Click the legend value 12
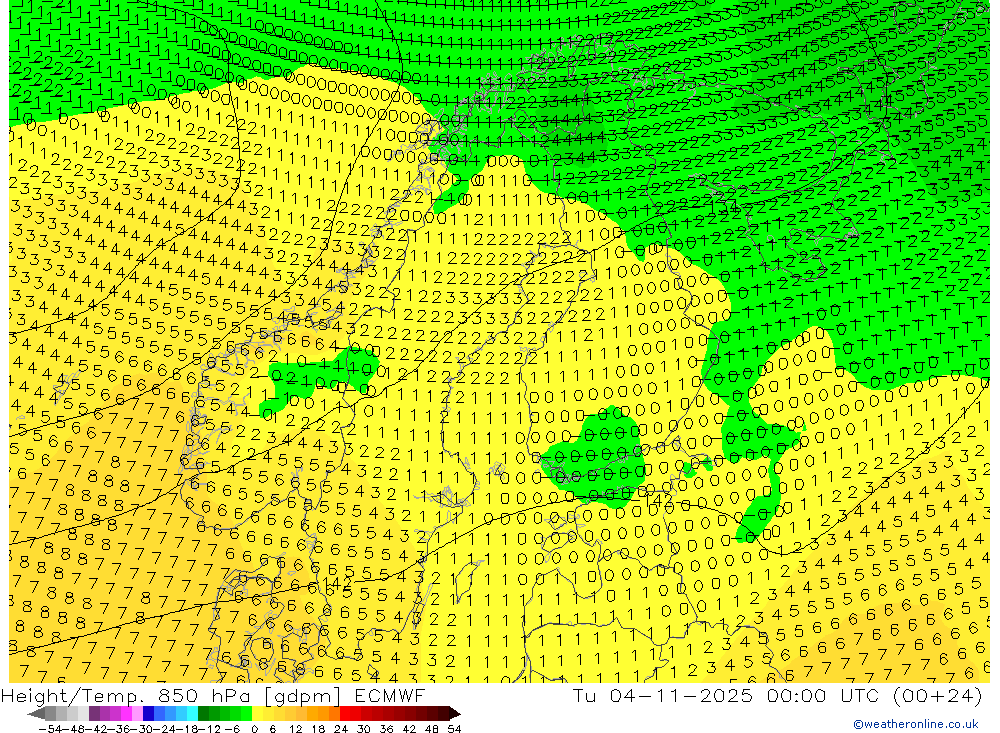This screenshot has height=733, width=1000. coord(296,729)
